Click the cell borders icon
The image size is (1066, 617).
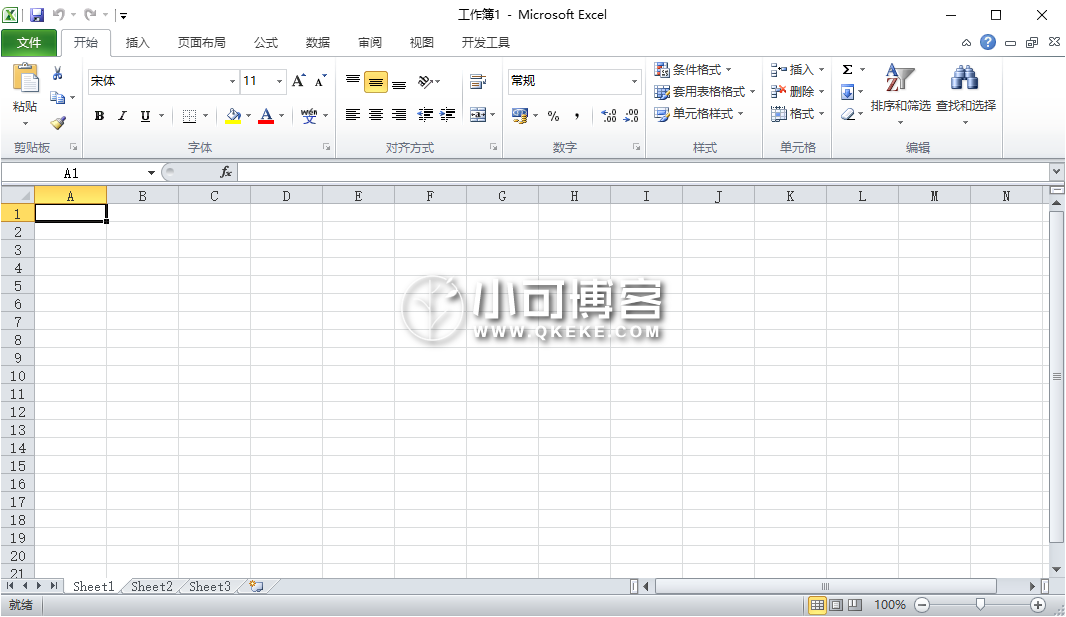[190, 116]
